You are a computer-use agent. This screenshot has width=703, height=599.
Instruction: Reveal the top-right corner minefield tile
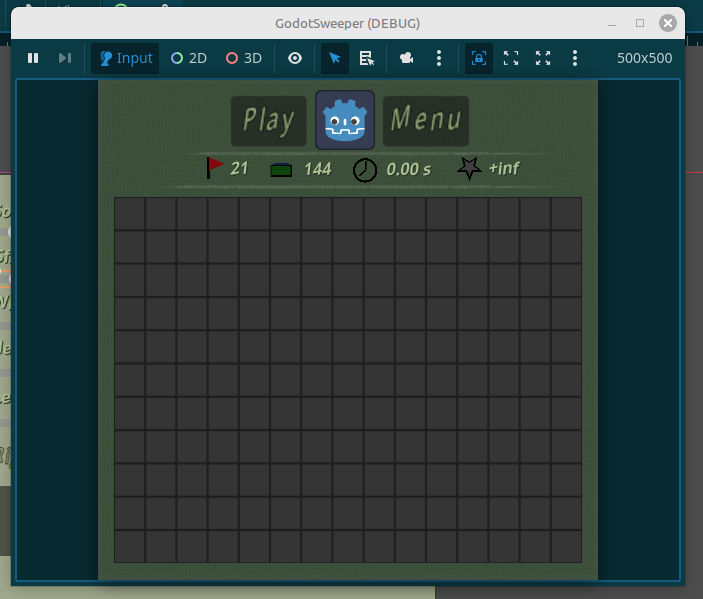pos(567,214)
